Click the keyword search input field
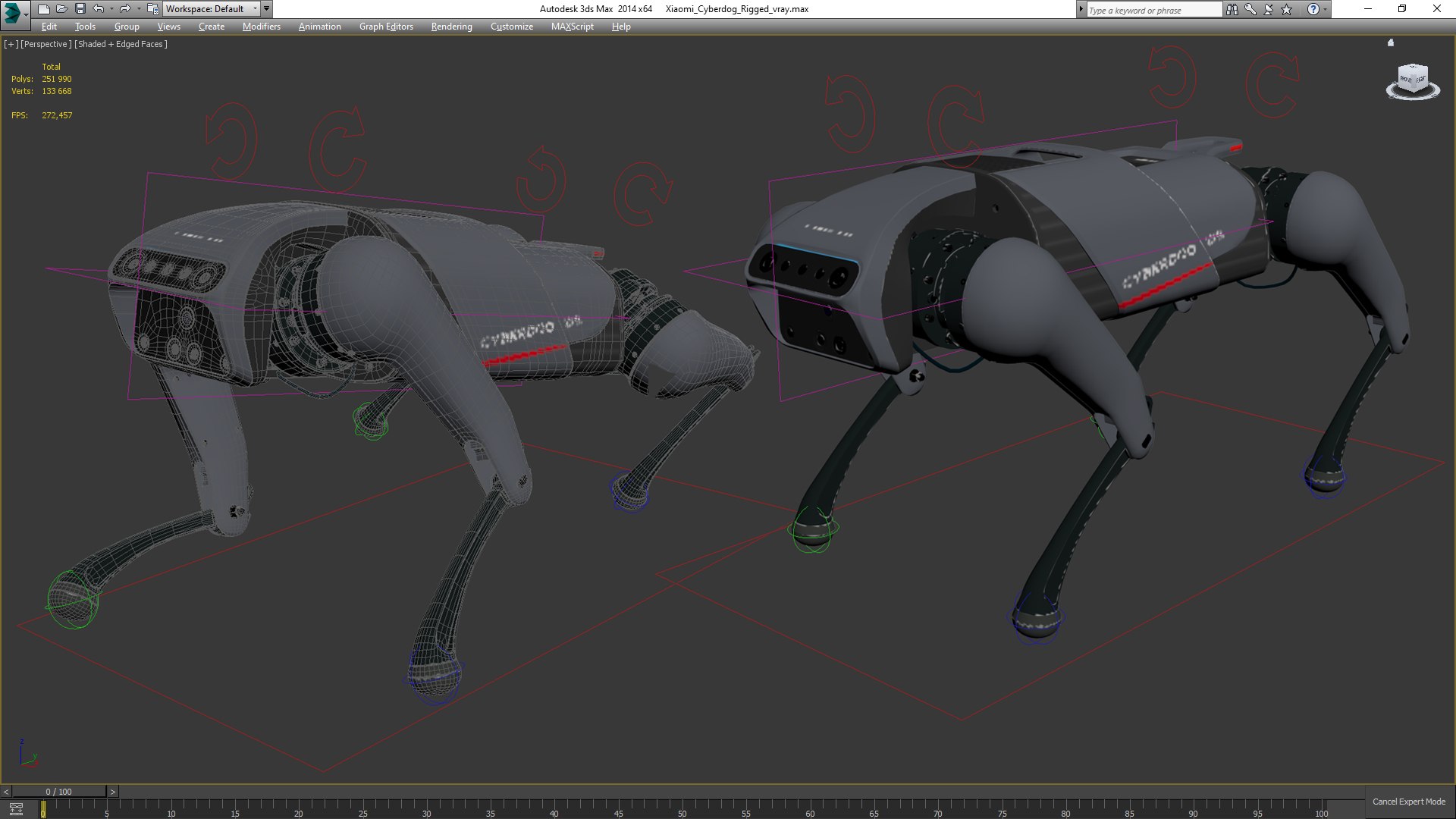The height and width of the screenshot is (819, 1456). pyautogui.click(x=1154, y=10)
